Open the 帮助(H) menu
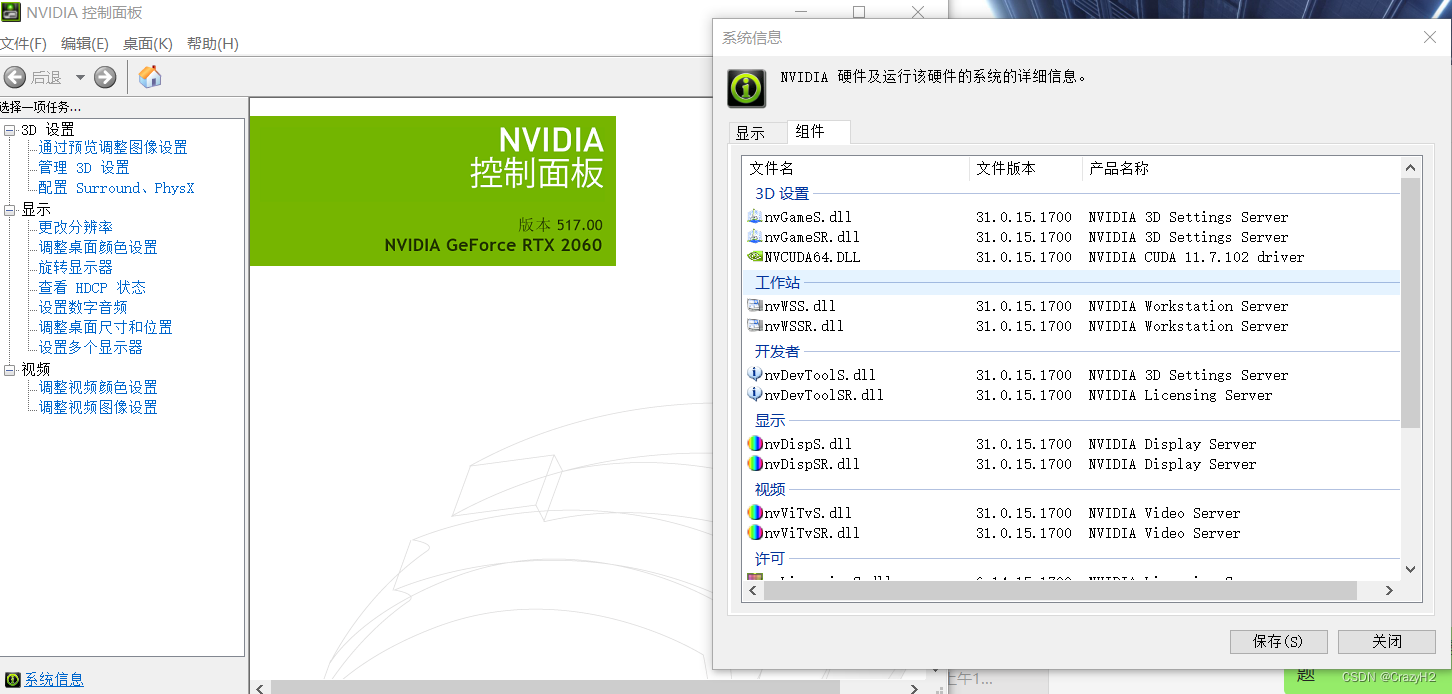Screen dimensions: 1452x694 (213, 44)
